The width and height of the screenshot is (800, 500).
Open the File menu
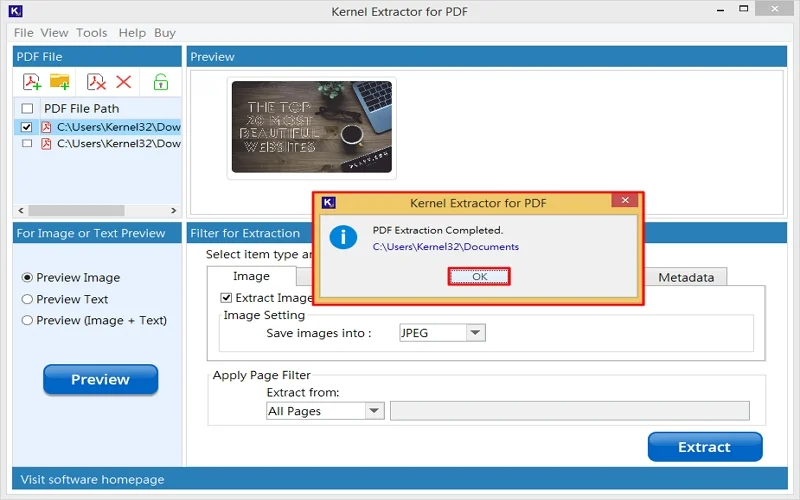pos(23,33)
